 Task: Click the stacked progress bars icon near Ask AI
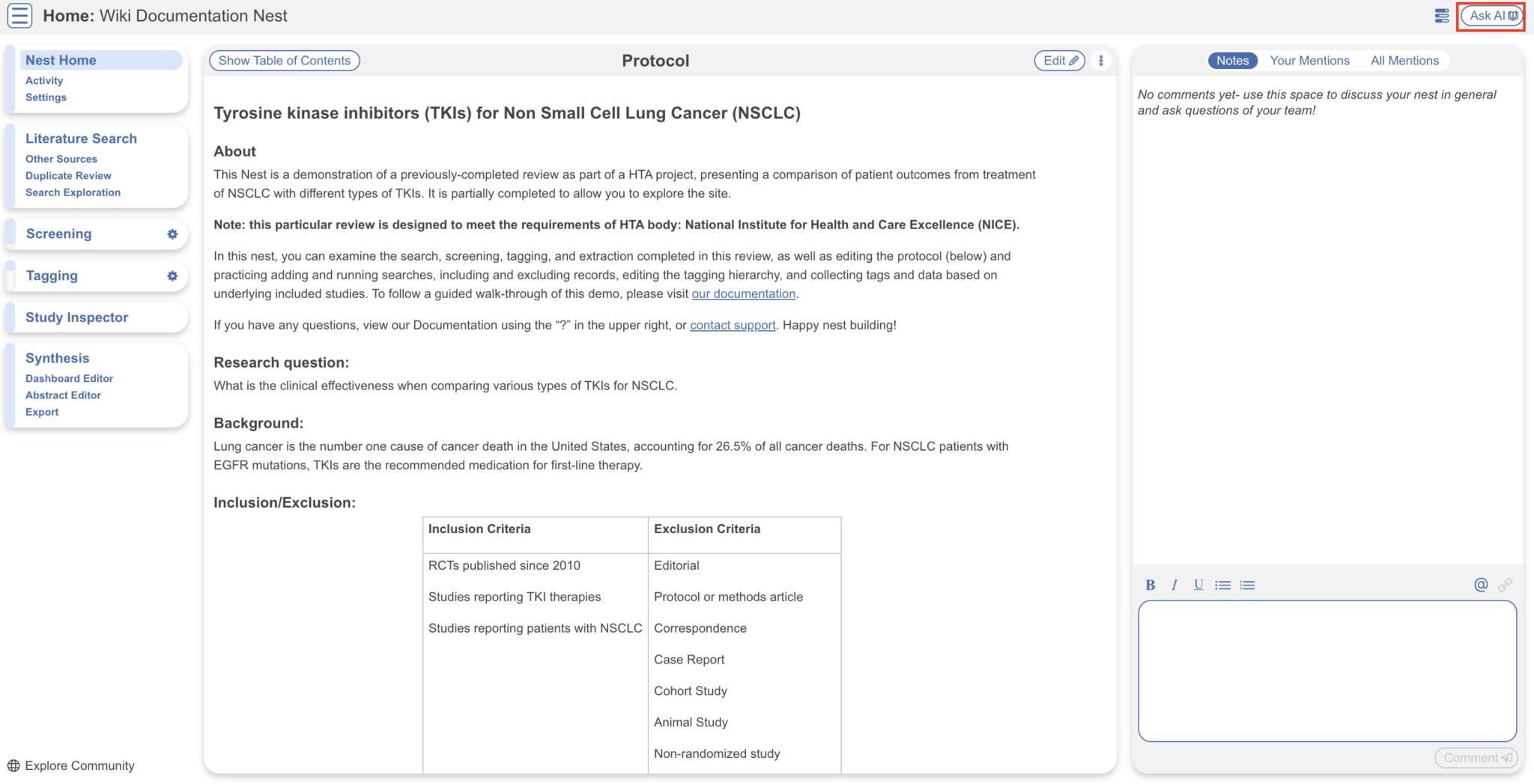click(1440, 15)
